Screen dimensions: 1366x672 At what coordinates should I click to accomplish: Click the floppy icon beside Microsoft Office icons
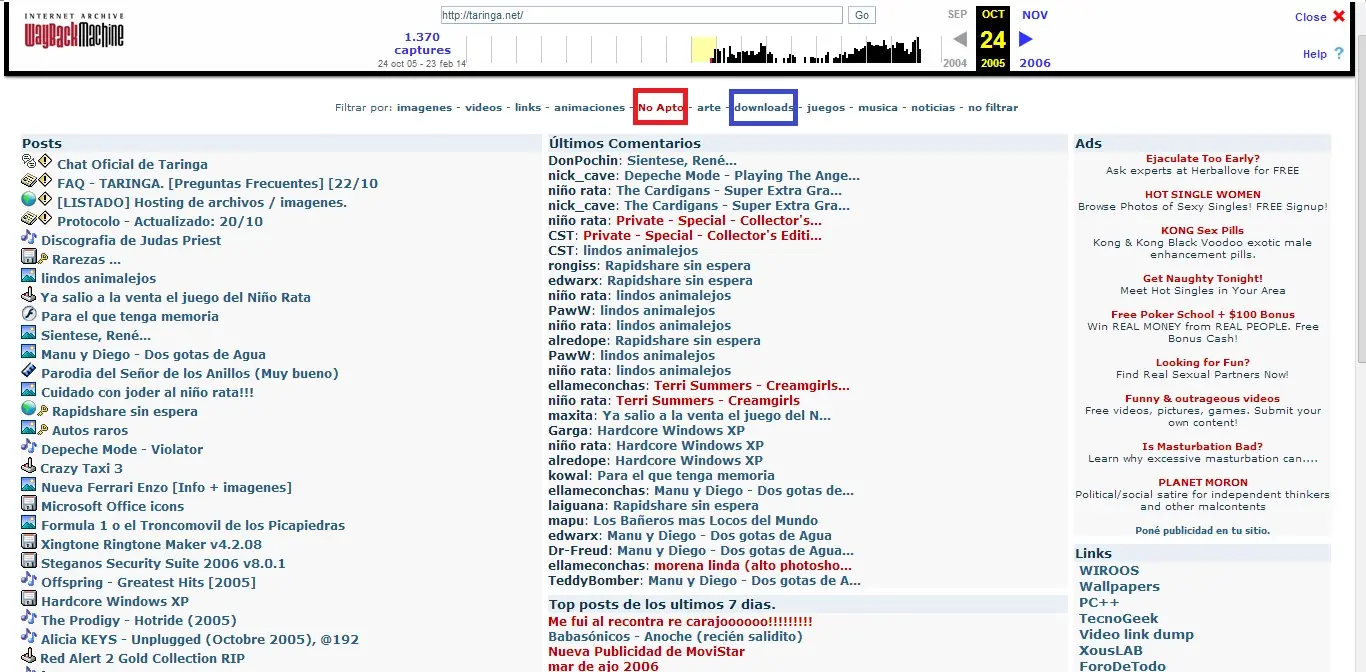pos(29,504)
